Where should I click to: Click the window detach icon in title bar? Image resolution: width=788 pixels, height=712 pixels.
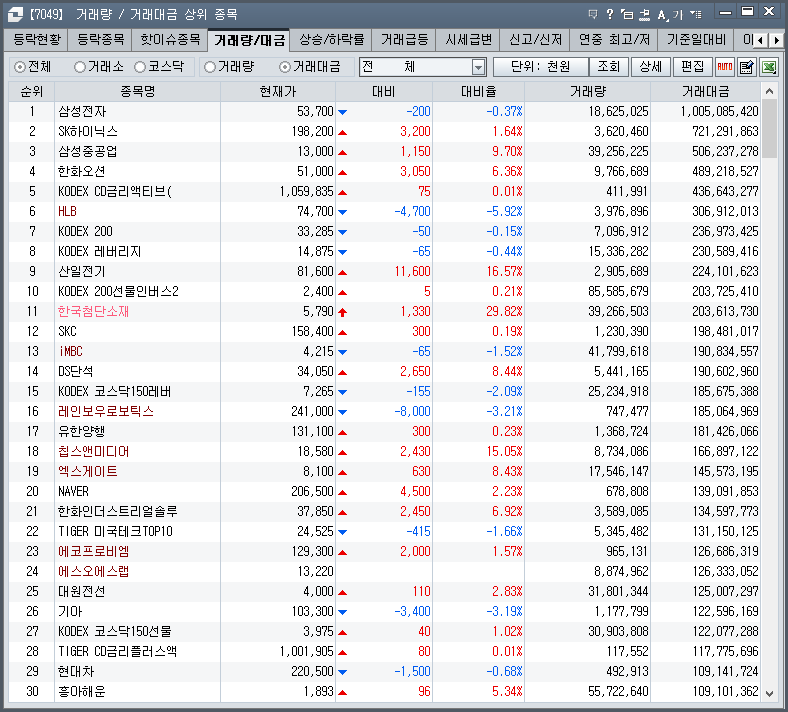pyautogui.click(x=627, y=14)
